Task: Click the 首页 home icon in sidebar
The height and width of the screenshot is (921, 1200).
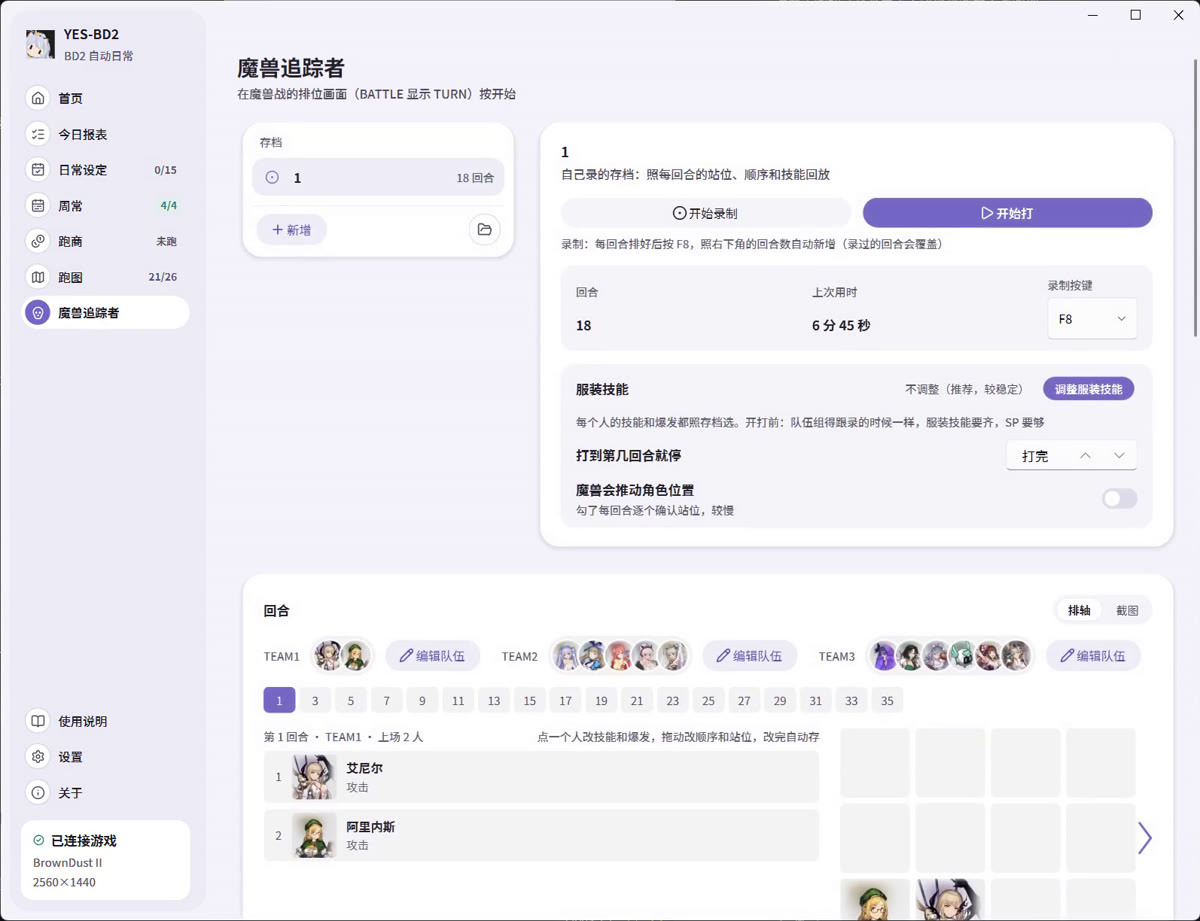Action: point(38,98)
